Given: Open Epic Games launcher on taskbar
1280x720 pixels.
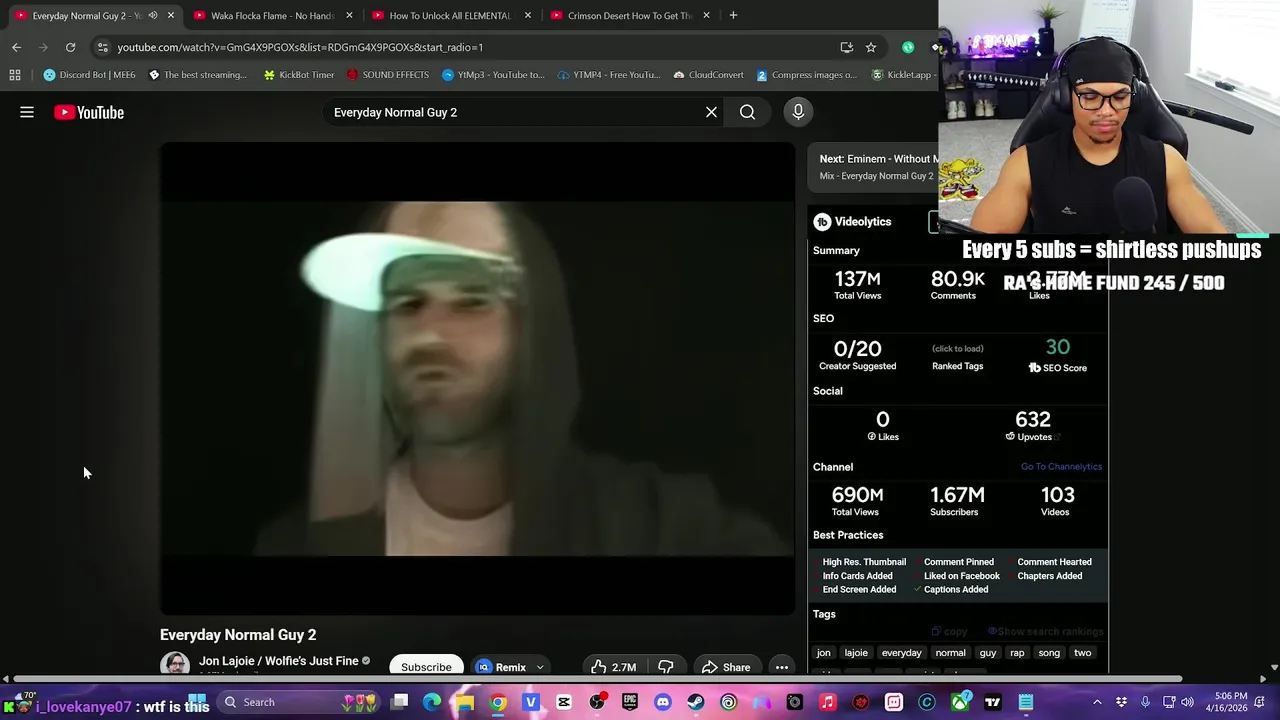Looking at the screenshot, I should pos(629,702).
